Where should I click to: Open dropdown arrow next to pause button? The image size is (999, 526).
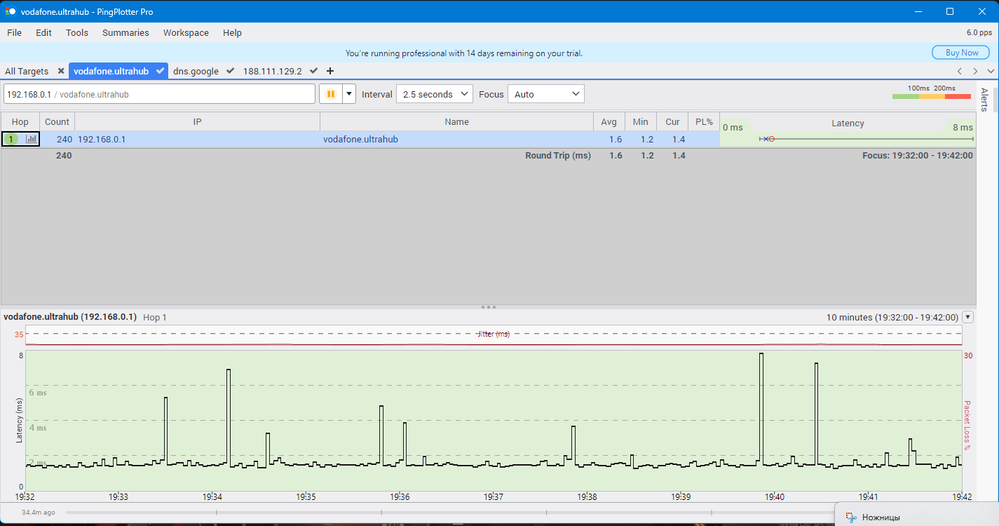(349, 94)
